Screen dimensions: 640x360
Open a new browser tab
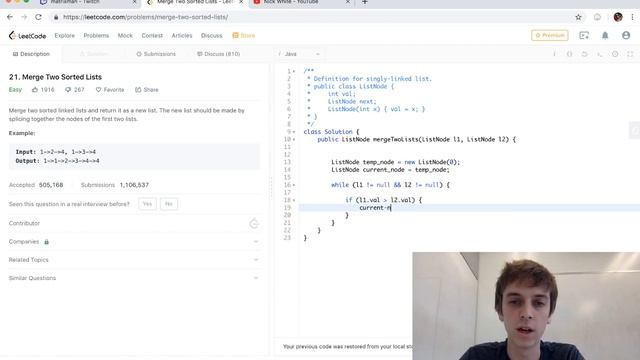click(x=365, y=2)
